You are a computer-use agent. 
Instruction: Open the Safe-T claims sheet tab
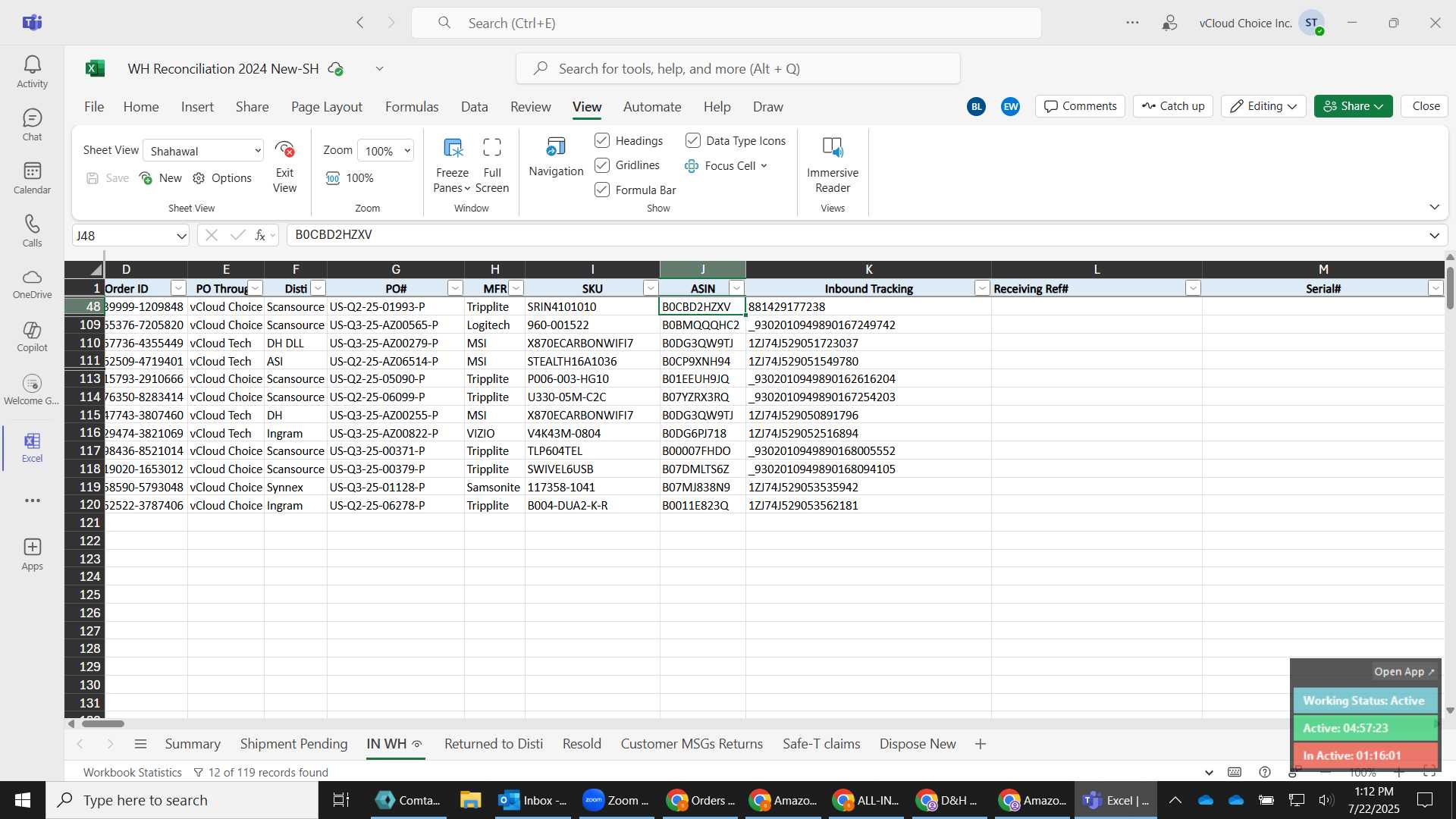coord(821,745)
